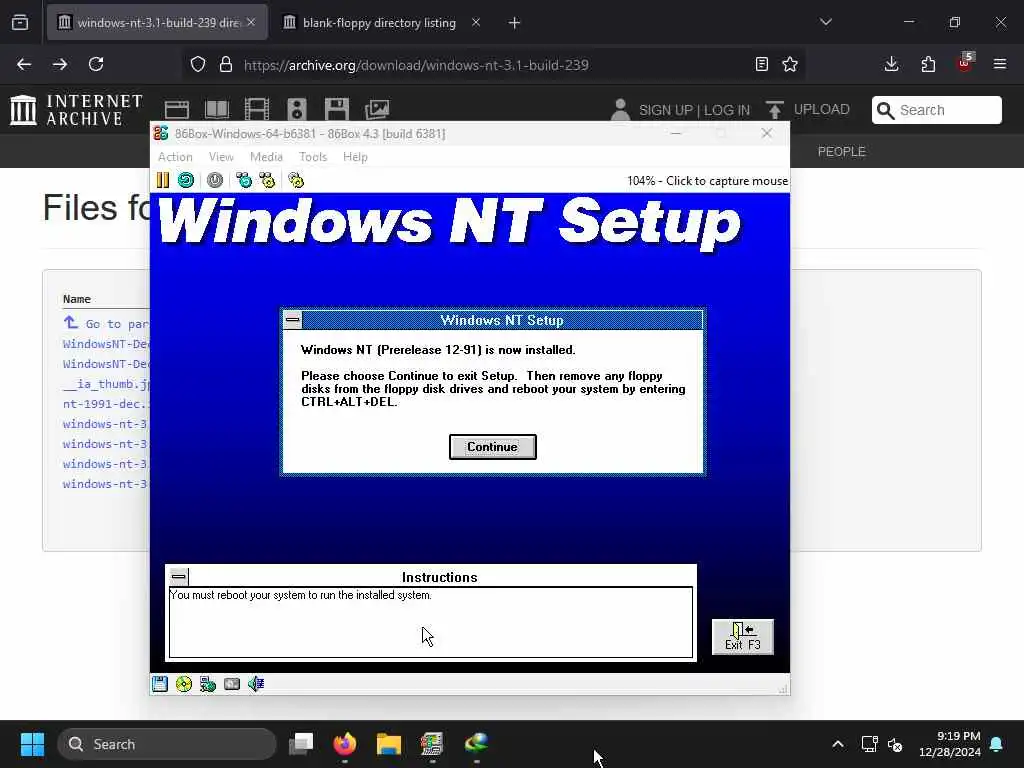
Task: Show hidden system tray icons chevron
Action: (x=838, y=744)
